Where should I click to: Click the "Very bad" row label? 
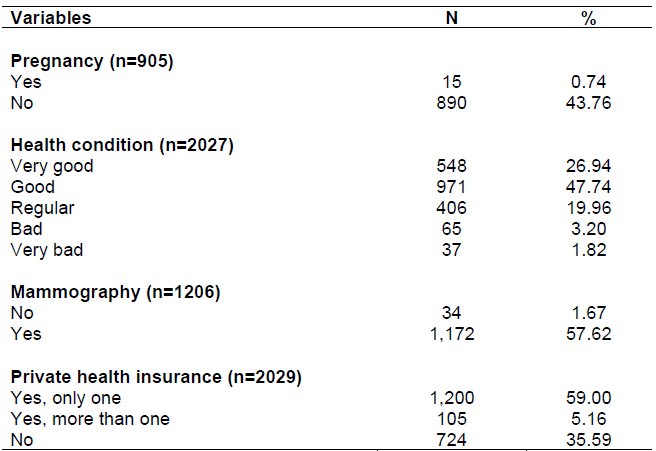point(47,250)
